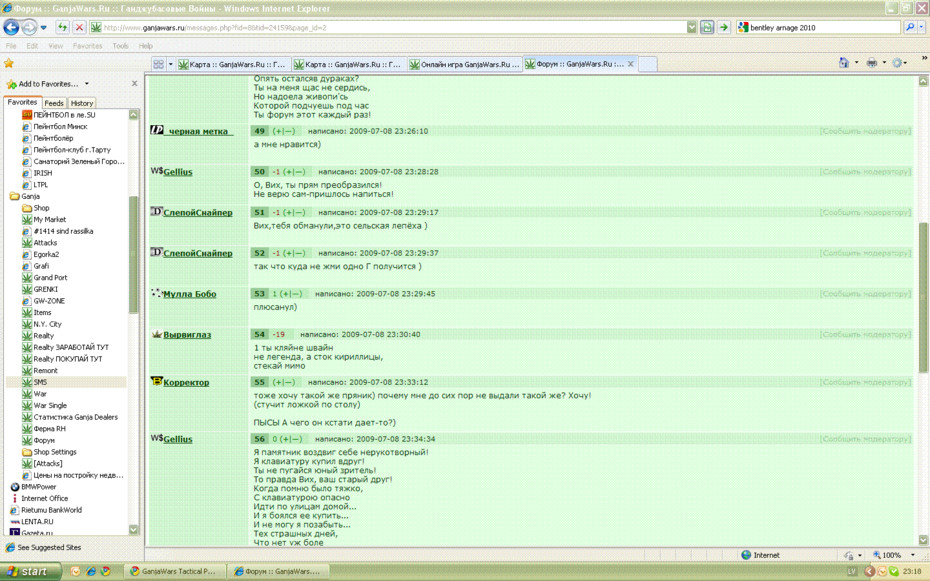The image size is (930, 581).
Task: Open the Home button dropdown arrow
Action: pyautogui.click(x=856, y=63)
